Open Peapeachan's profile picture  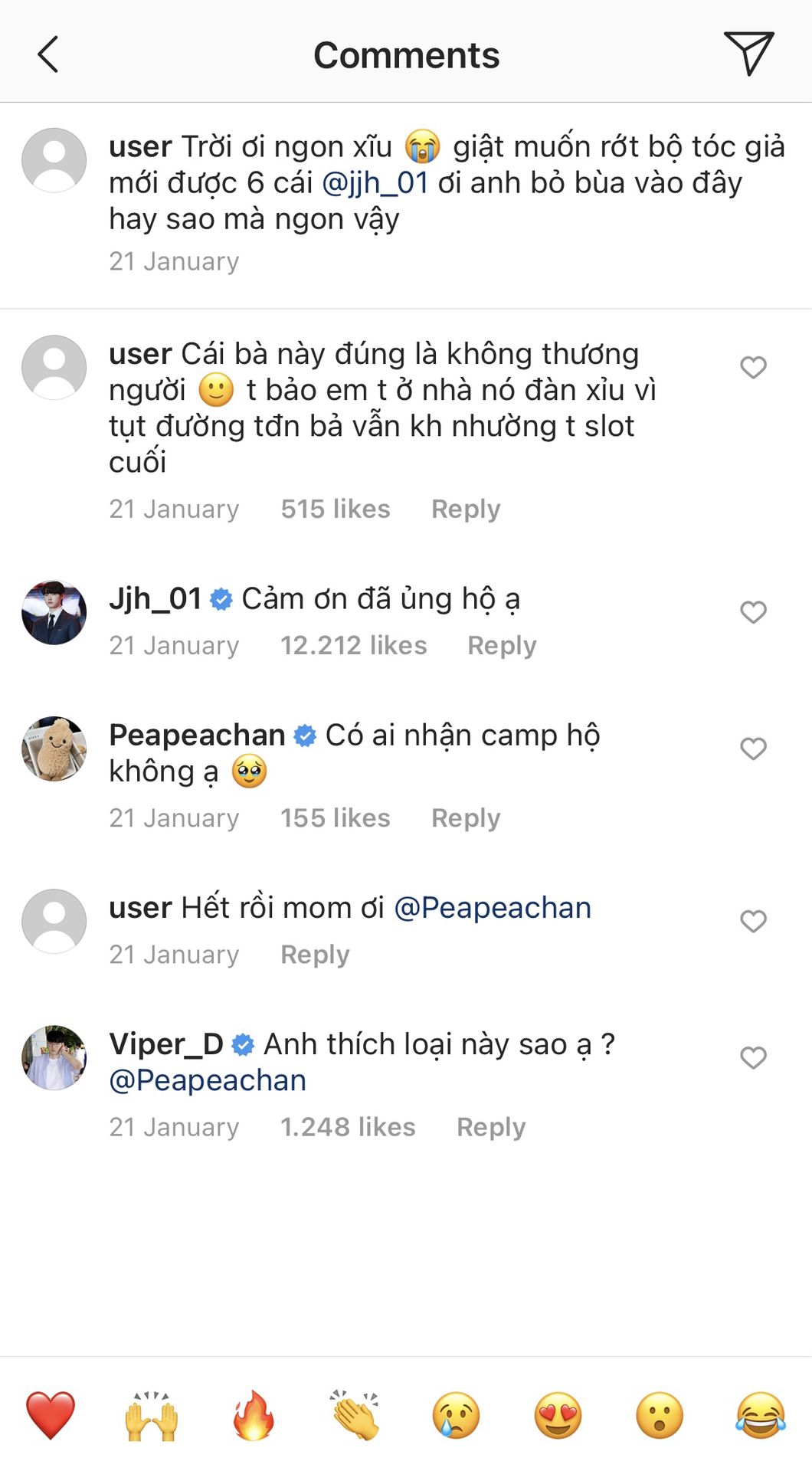(54, 749)
